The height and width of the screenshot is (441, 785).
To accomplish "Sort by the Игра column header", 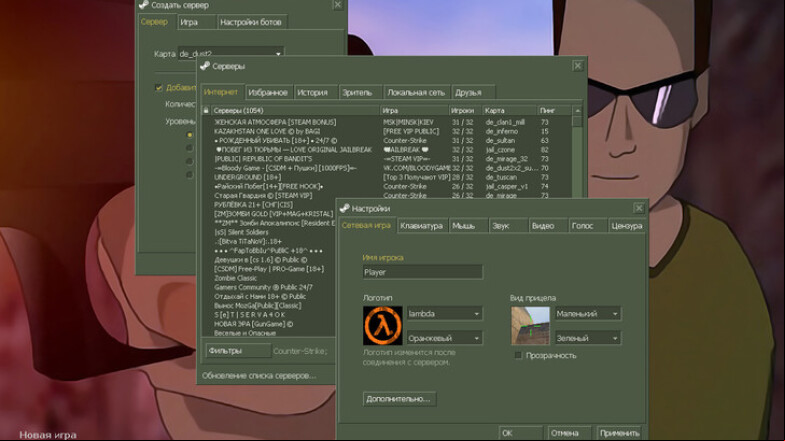I will [x=415, y=110].
